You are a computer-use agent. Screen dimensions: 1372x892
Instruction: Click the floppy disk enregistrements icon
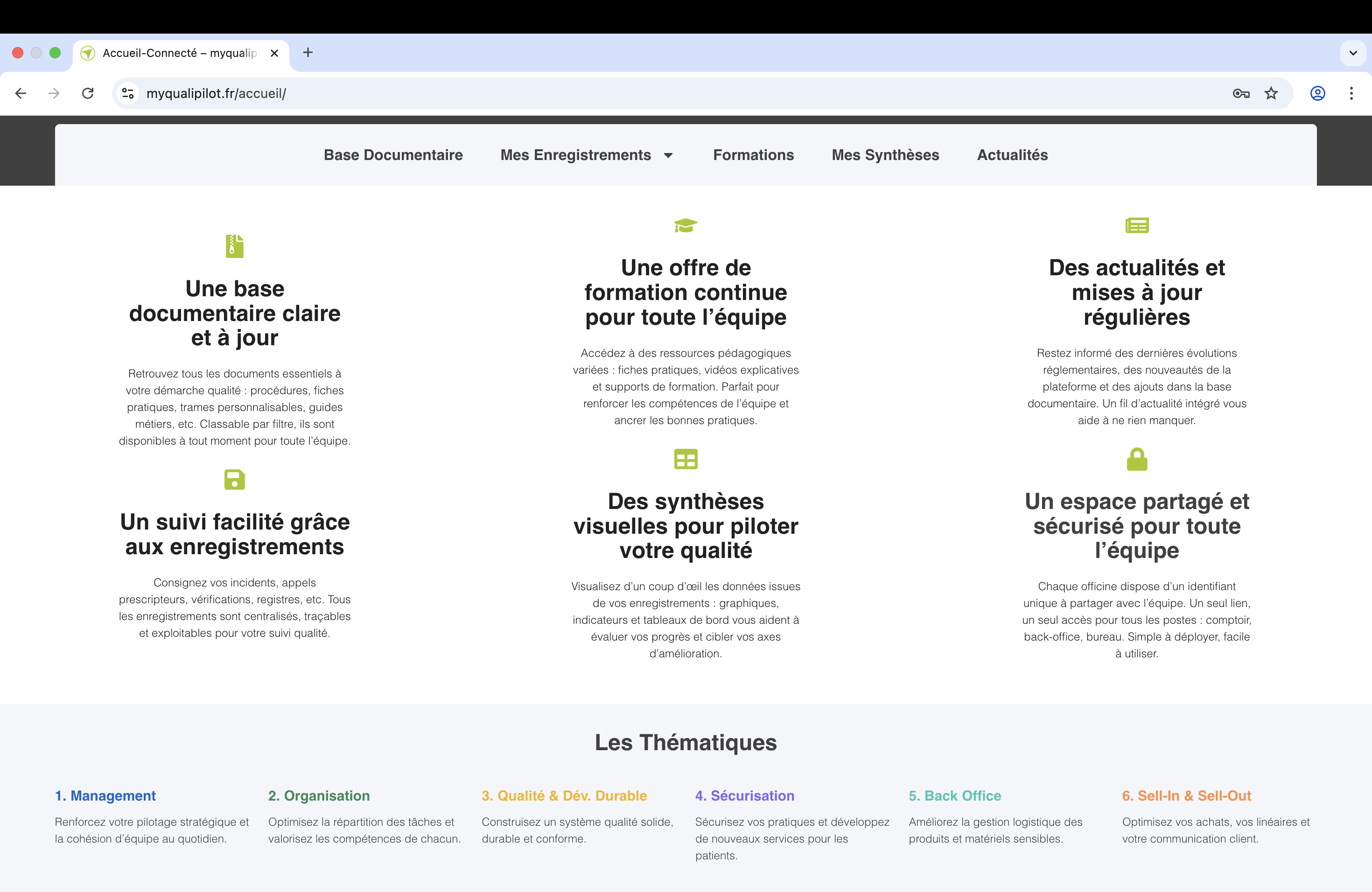[x=235, y=480]
